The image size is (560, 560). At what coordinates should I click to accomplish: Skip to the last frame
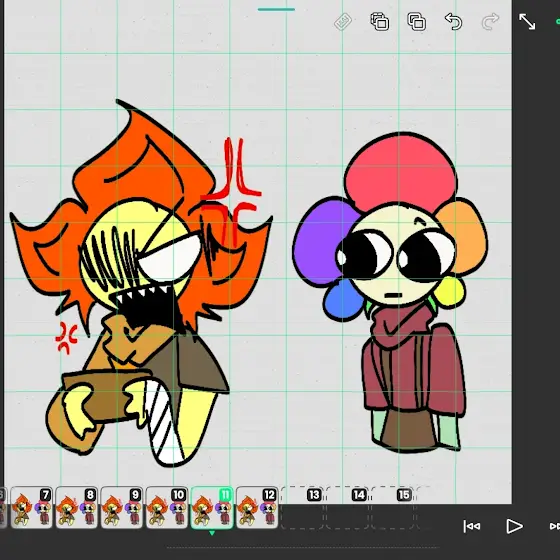pos(555,526)
